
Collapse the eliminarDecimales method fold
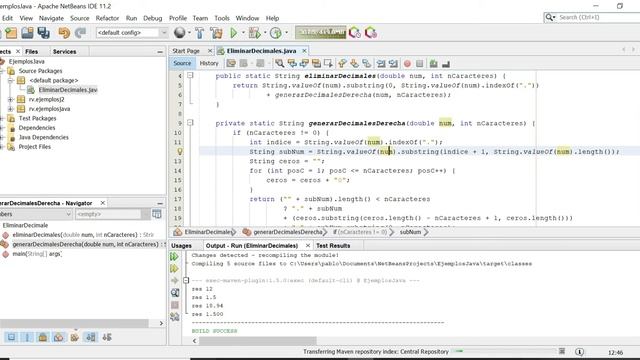tap(190, 76)
